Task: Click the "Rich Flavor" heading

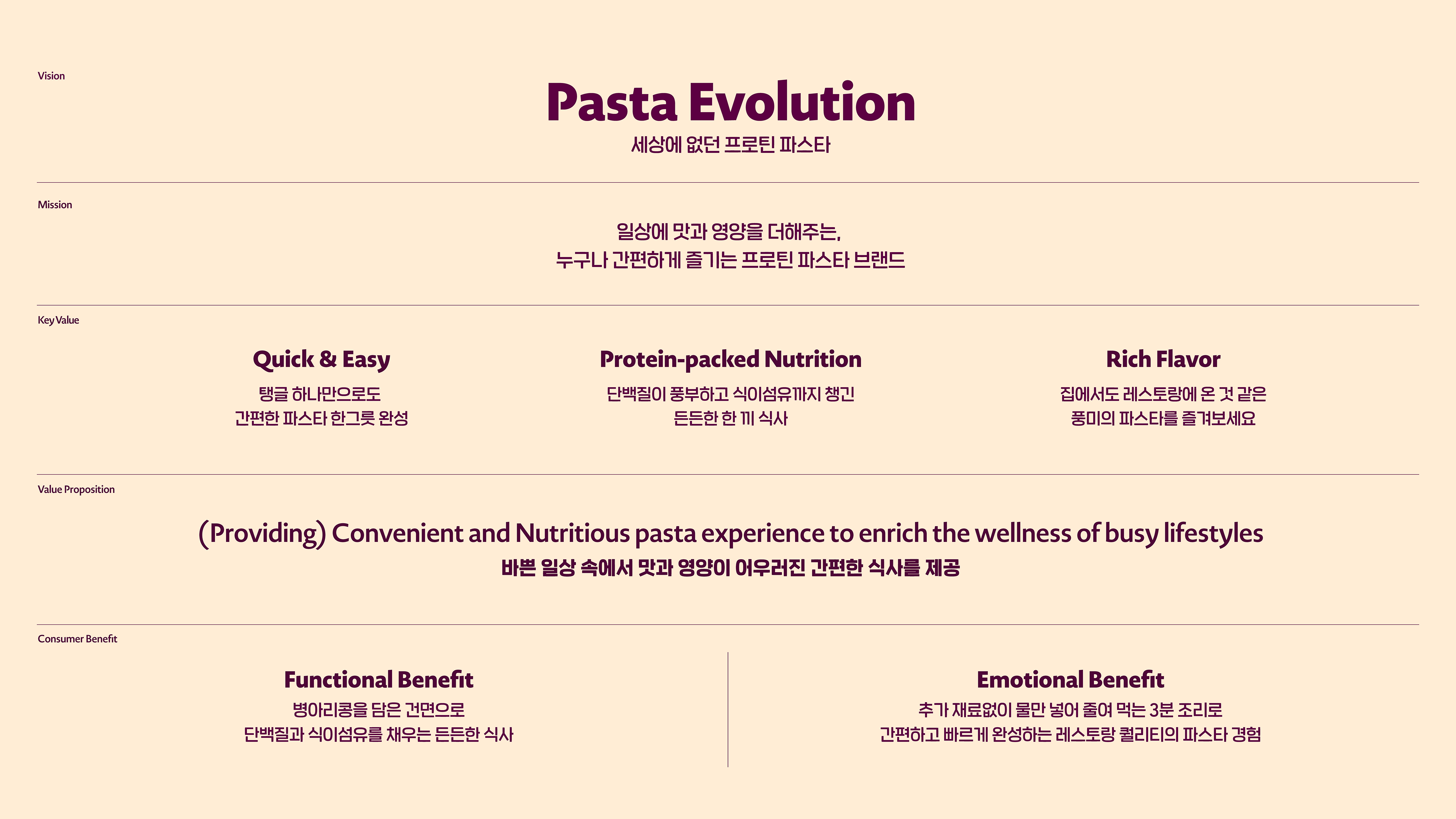Action: 1163,359
